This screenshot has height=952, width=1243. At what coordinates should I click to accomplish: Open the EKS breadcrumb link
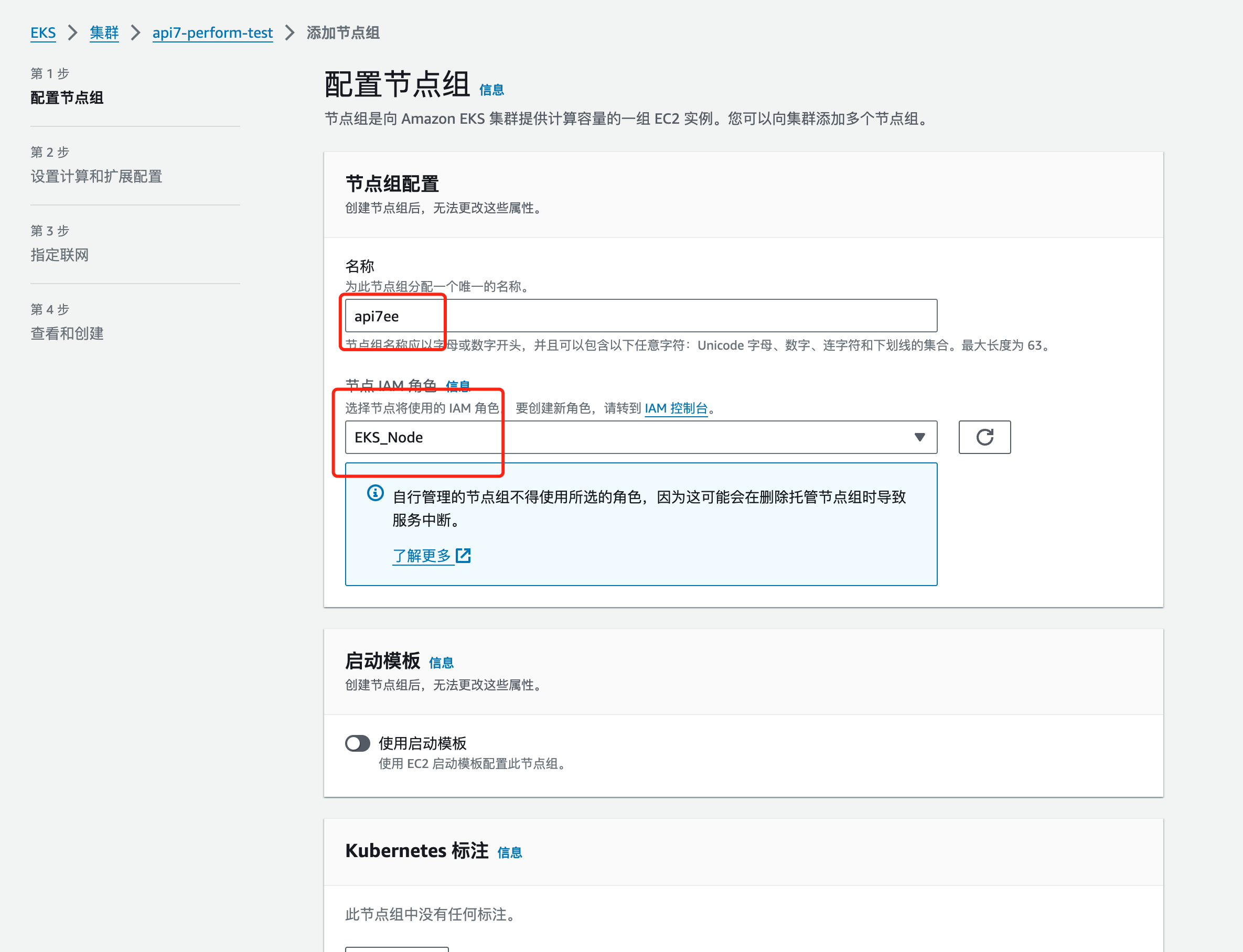click(x=43, y=33)
